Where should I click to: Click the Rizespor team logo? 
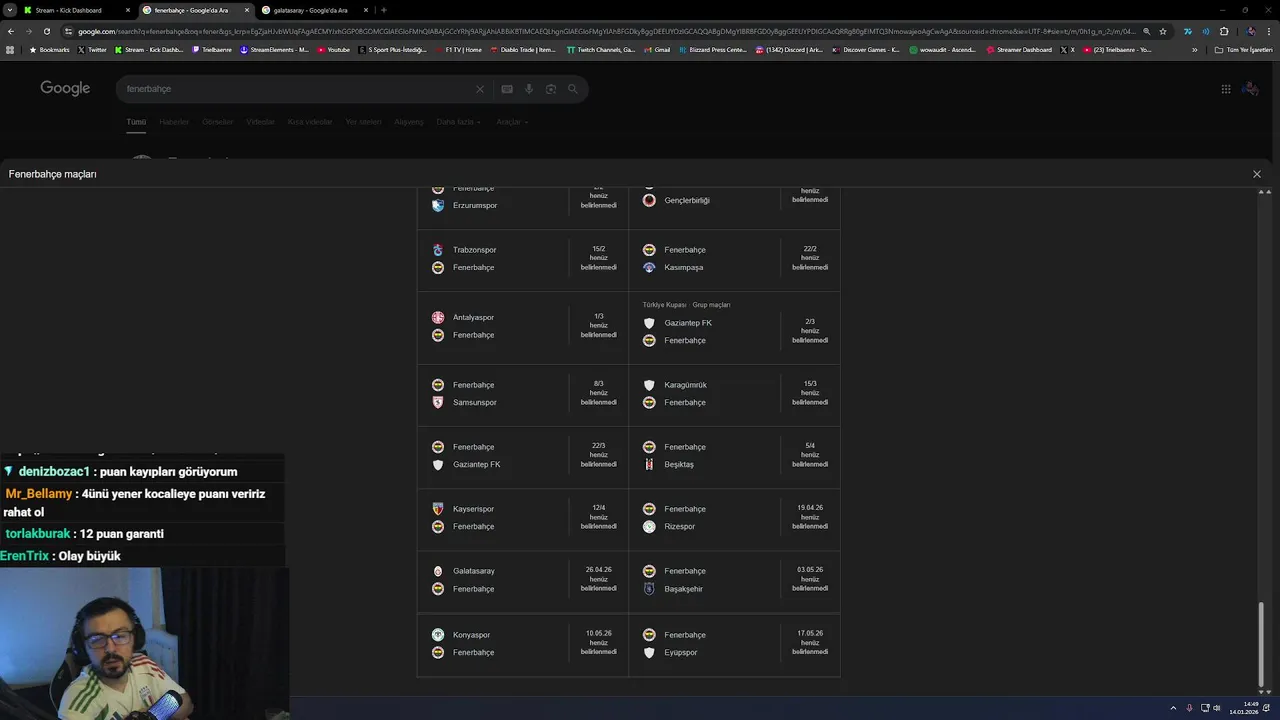click(649, 526)
